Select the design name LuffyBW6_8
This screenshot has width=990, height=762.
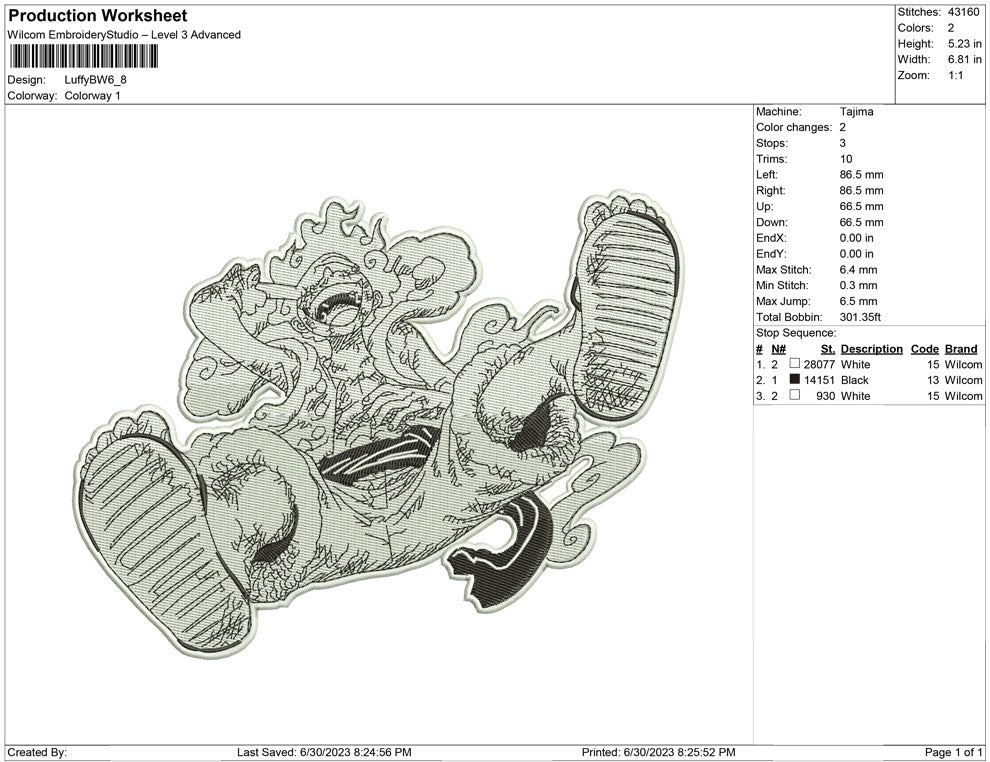click(95, 80)
